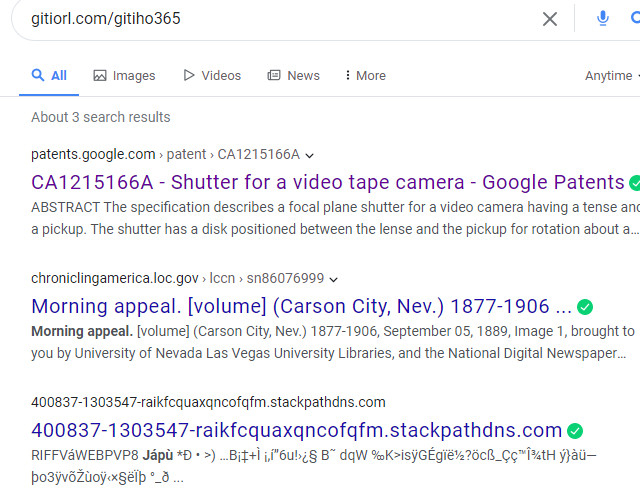Click the 400837-1303547 stackpathdns.com URL line
Viewport: 640px width, 501px height.
tap(208, 402)
